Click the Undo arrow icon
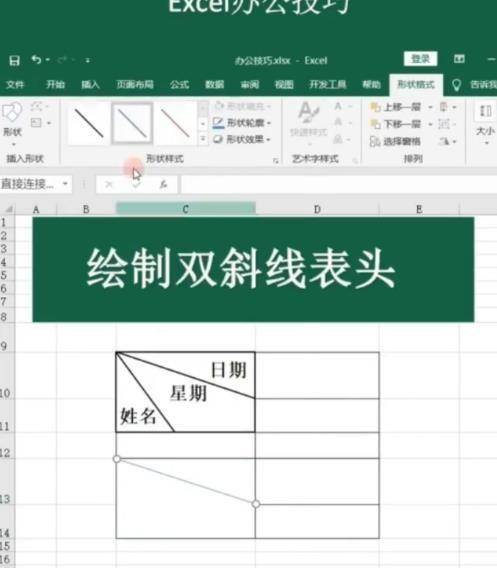Screen dimensions: 497x568 [36, 60]
